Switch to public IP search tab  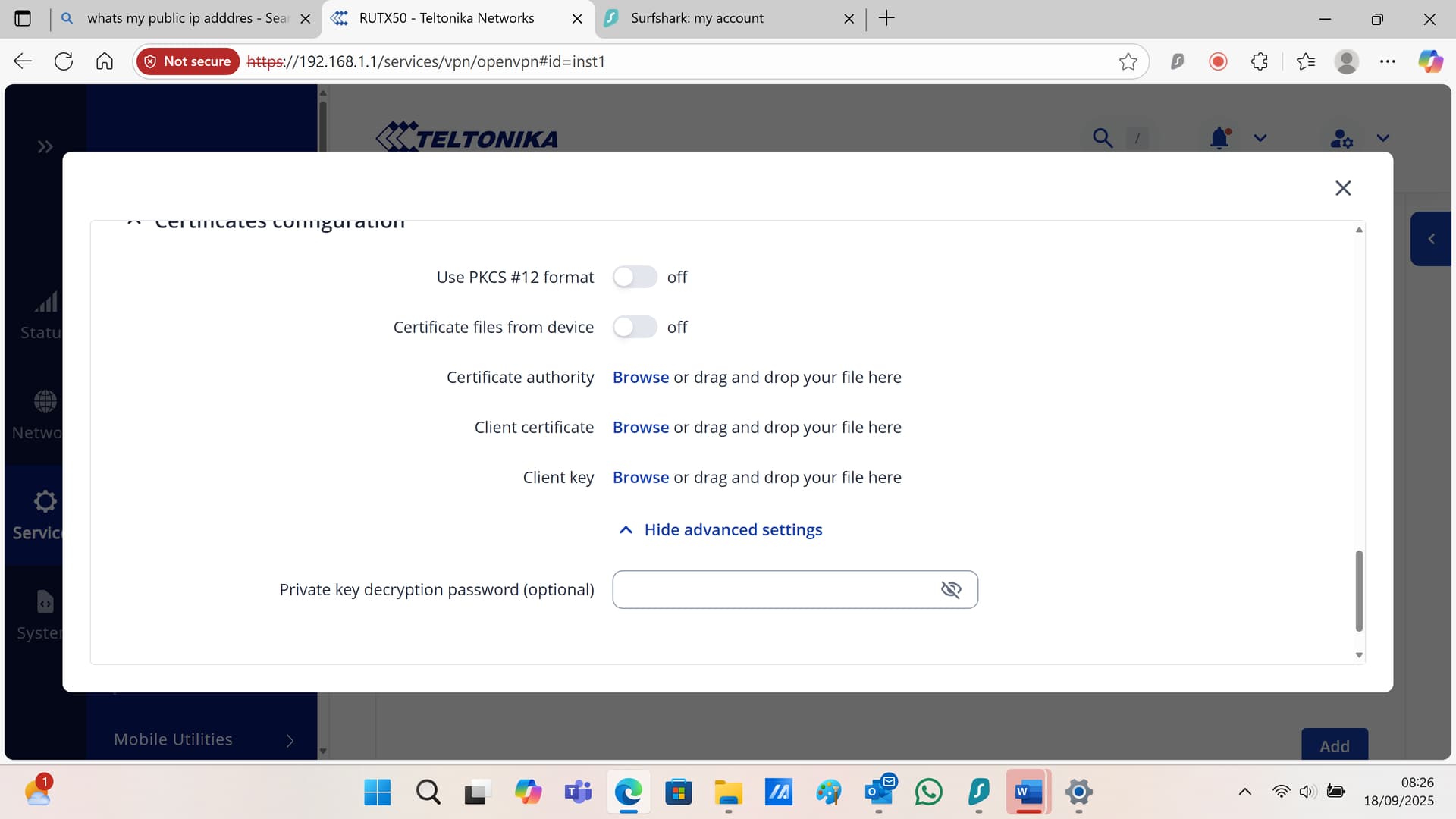(x=187, y=18)
